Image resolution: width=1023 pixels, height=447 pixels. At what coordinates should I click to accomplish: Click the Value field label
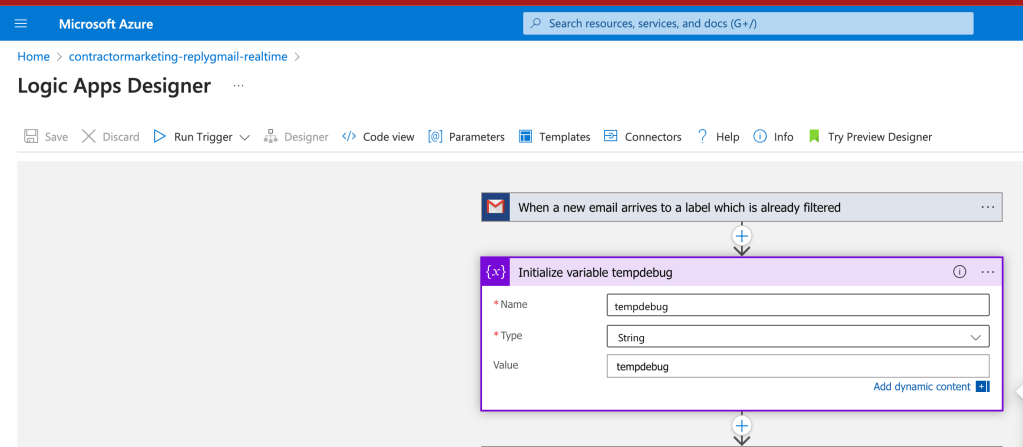point(506,365)
